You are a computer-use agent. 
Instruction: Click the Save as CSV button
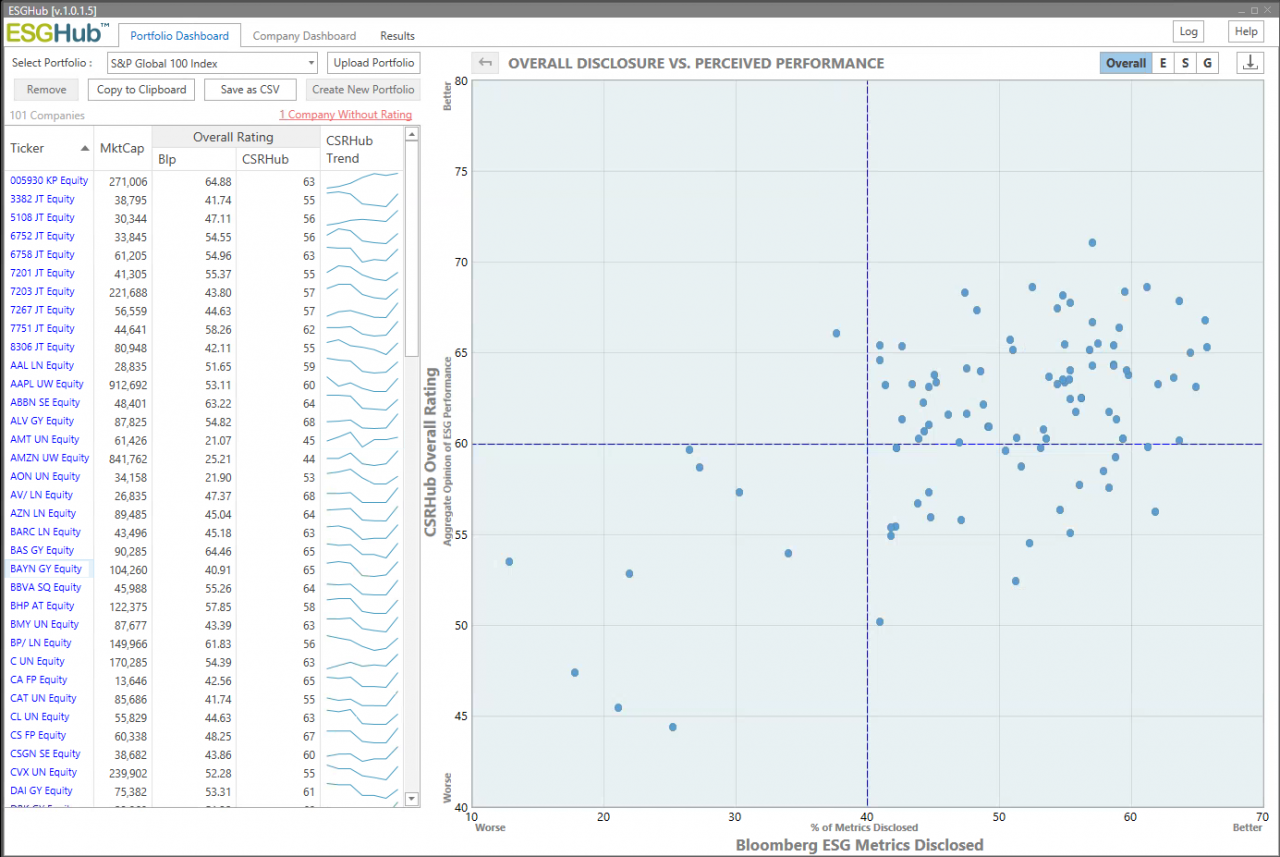(250, 90)
